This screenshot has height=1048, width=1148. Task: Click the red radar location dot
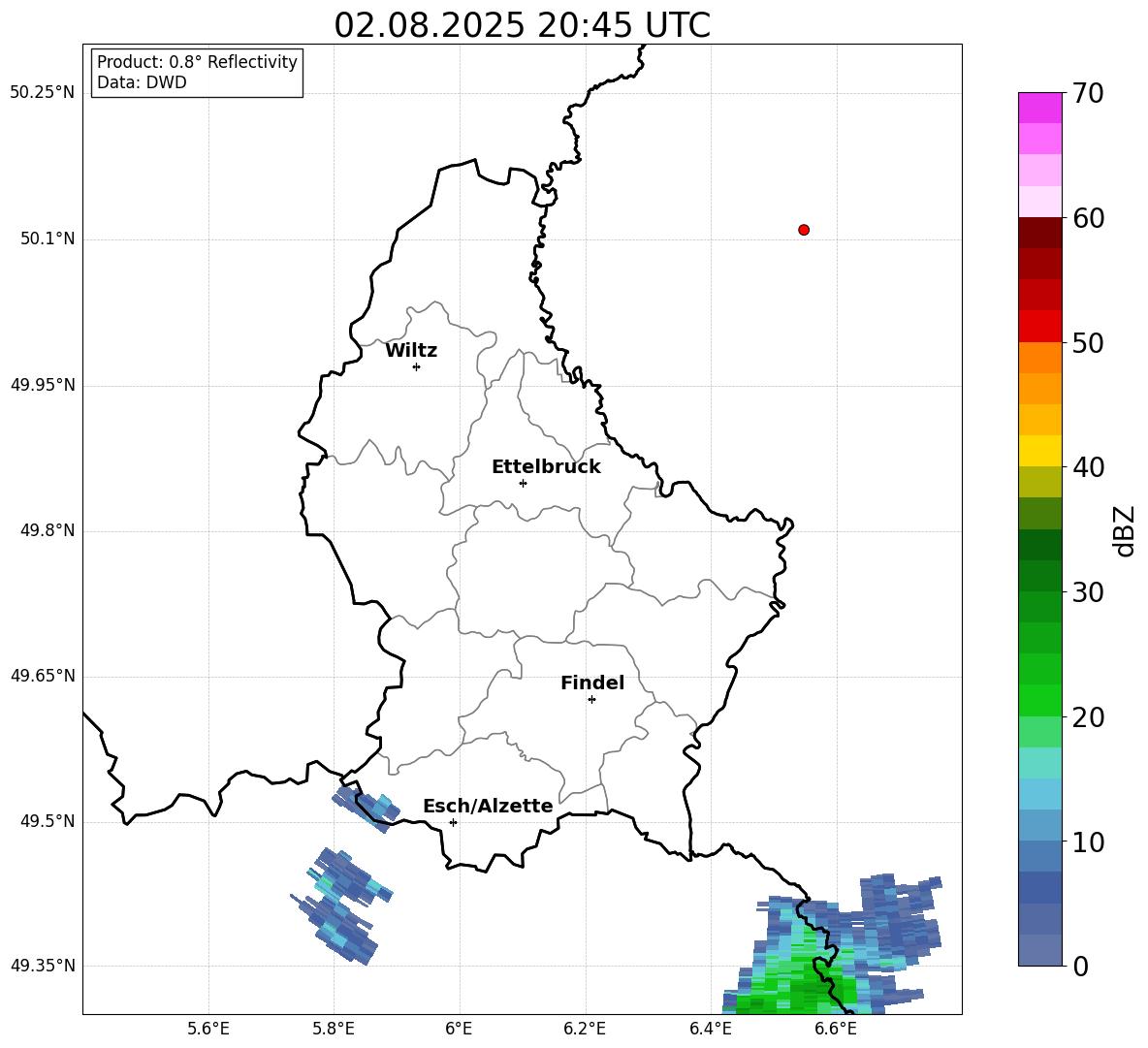click(804, 230)
